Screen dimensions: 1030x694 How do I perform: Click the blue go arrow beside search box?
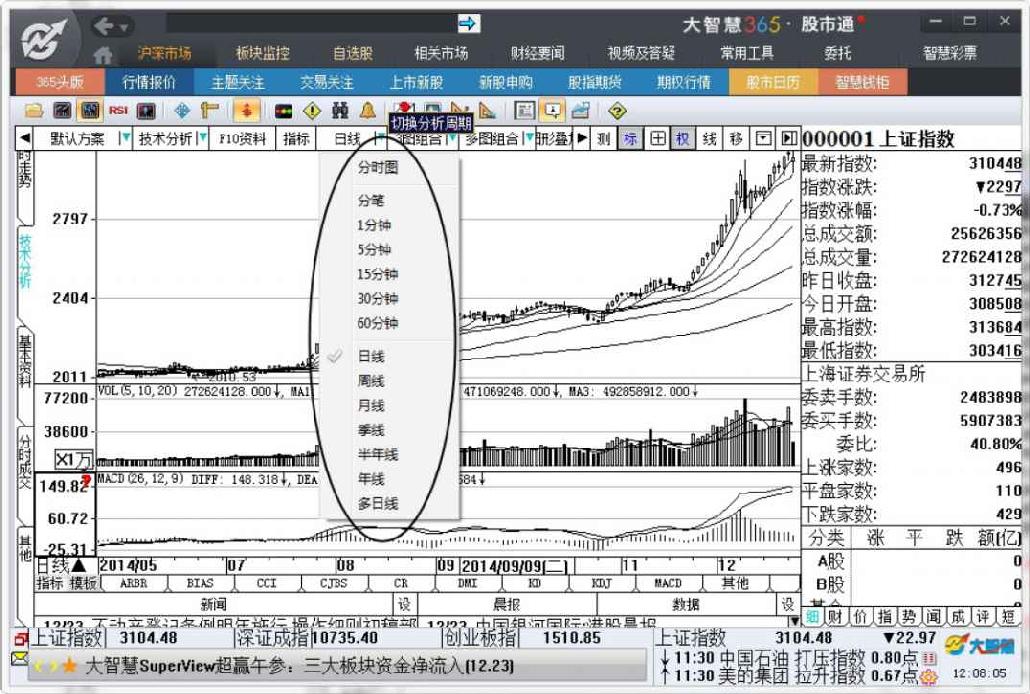468,24
